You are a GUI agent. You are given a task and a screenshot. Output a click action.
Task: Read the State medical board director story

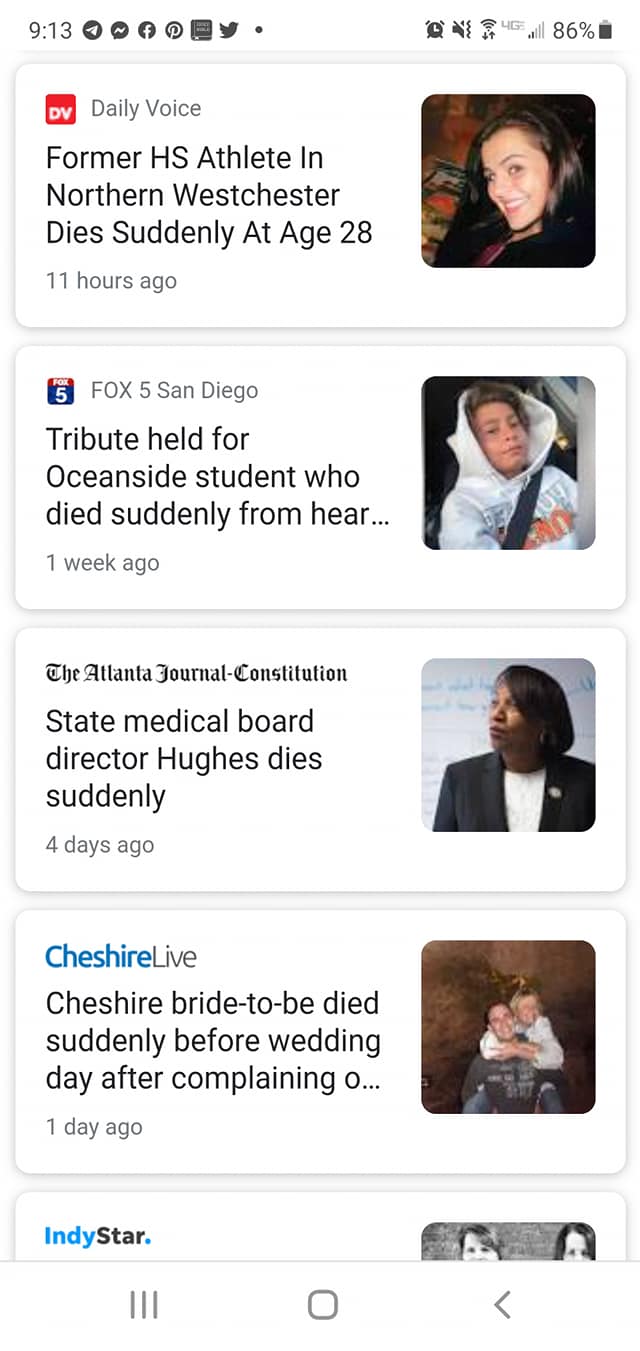point(184,758)
